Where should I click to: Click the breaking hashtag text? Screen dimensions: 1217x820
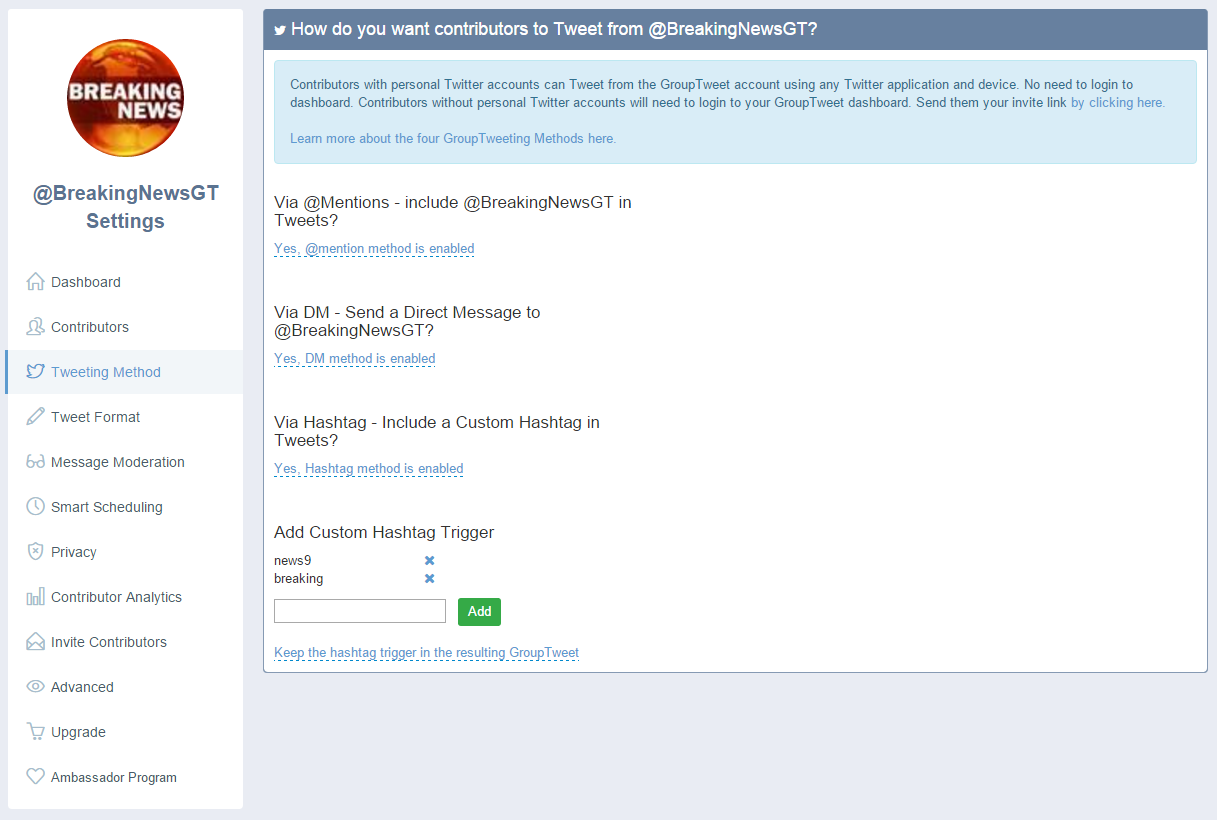299,578
